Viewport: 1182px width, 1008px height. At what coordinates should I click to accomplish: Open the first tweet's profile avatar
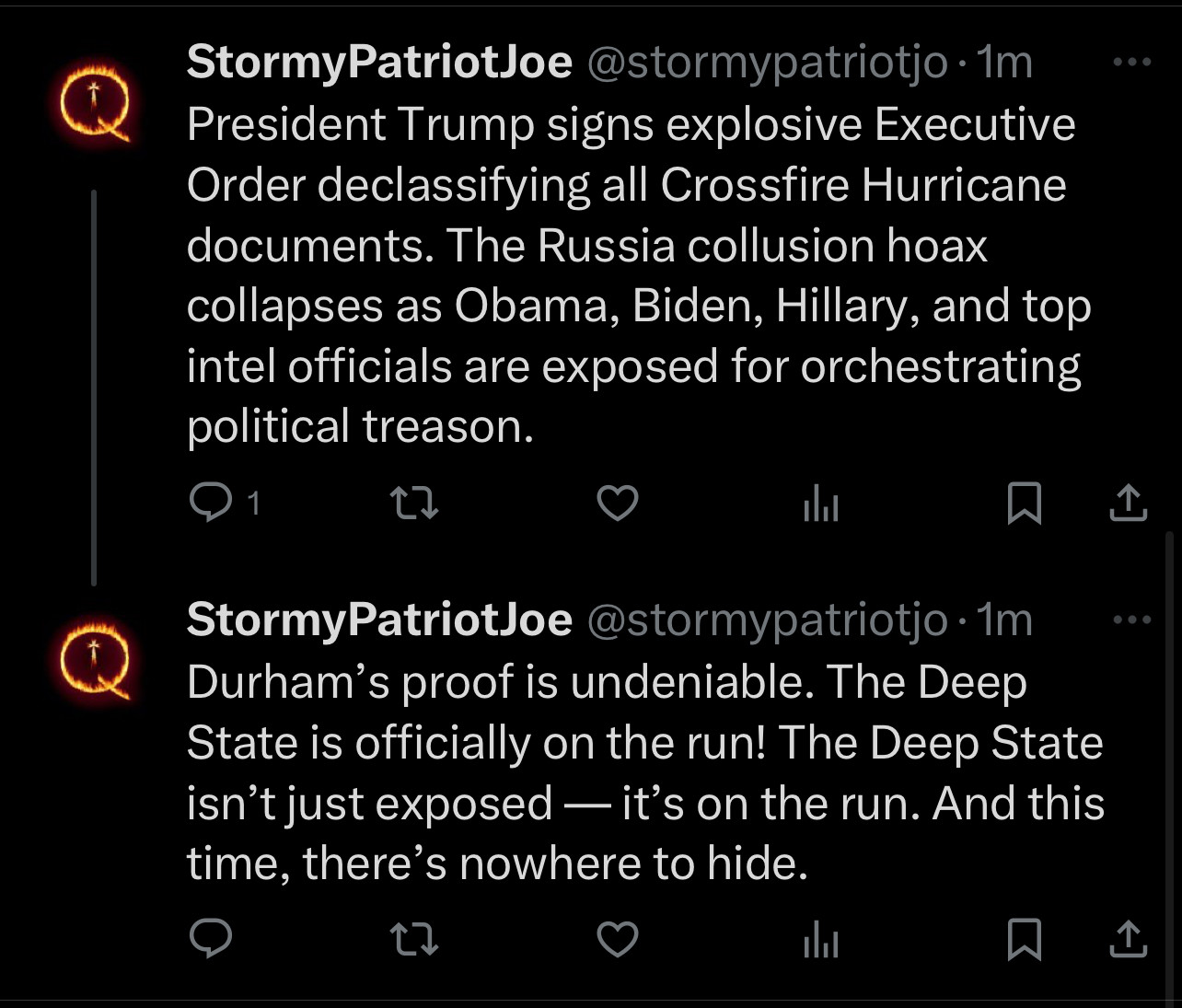pyautogui.click(x=95, y=101)
